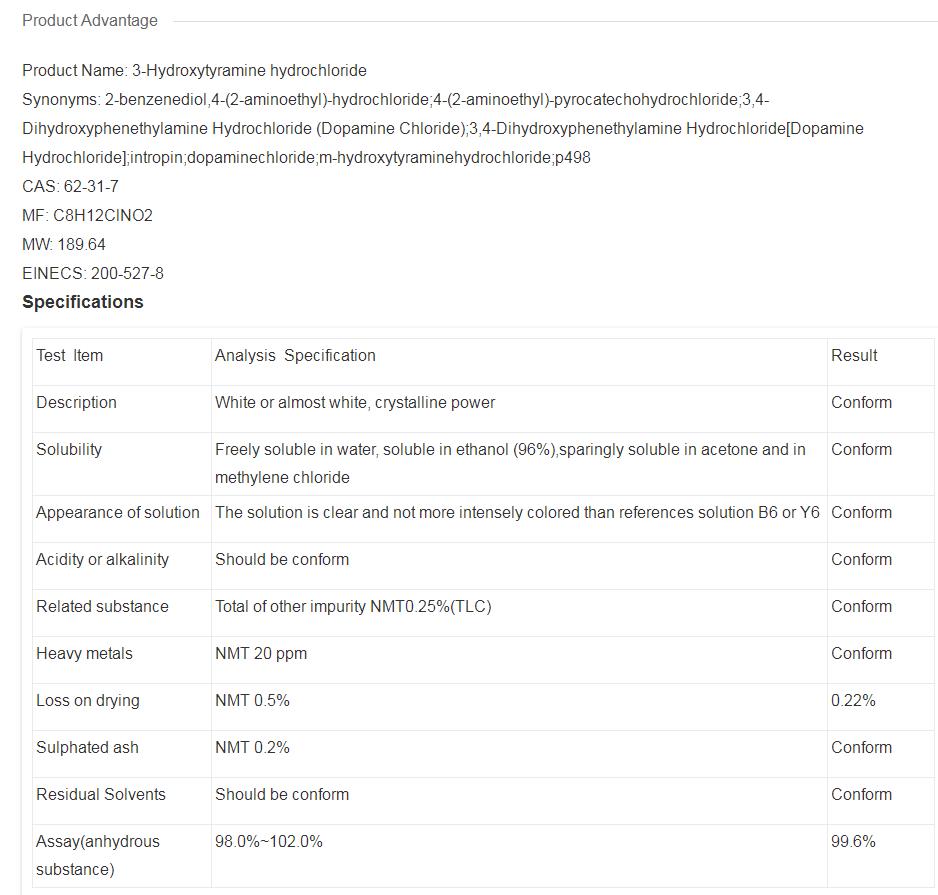Click the NMT 20 ppm specification cell
Image resolution: width=938 pixels, height=895 pixels.
tap(261, 654)
